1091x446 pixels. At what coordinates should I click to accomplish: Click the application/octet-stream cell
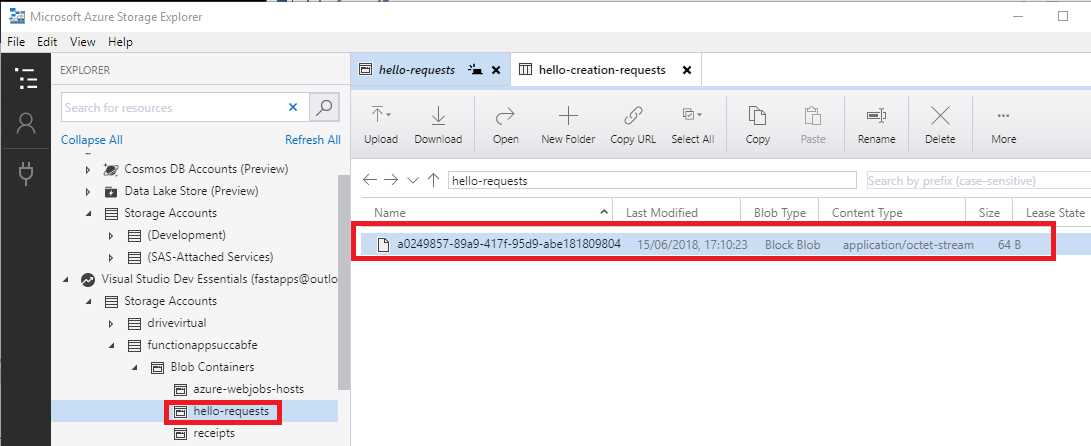908,245
